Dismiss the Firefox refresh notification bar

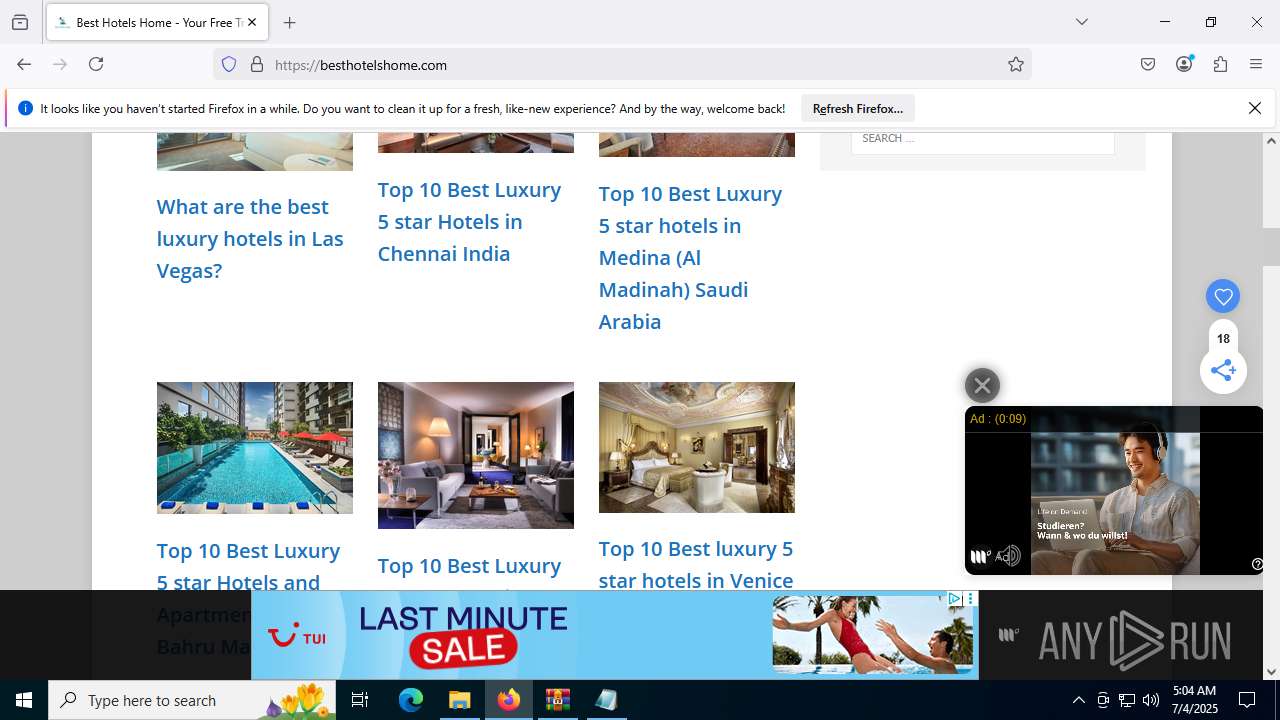1255,108
